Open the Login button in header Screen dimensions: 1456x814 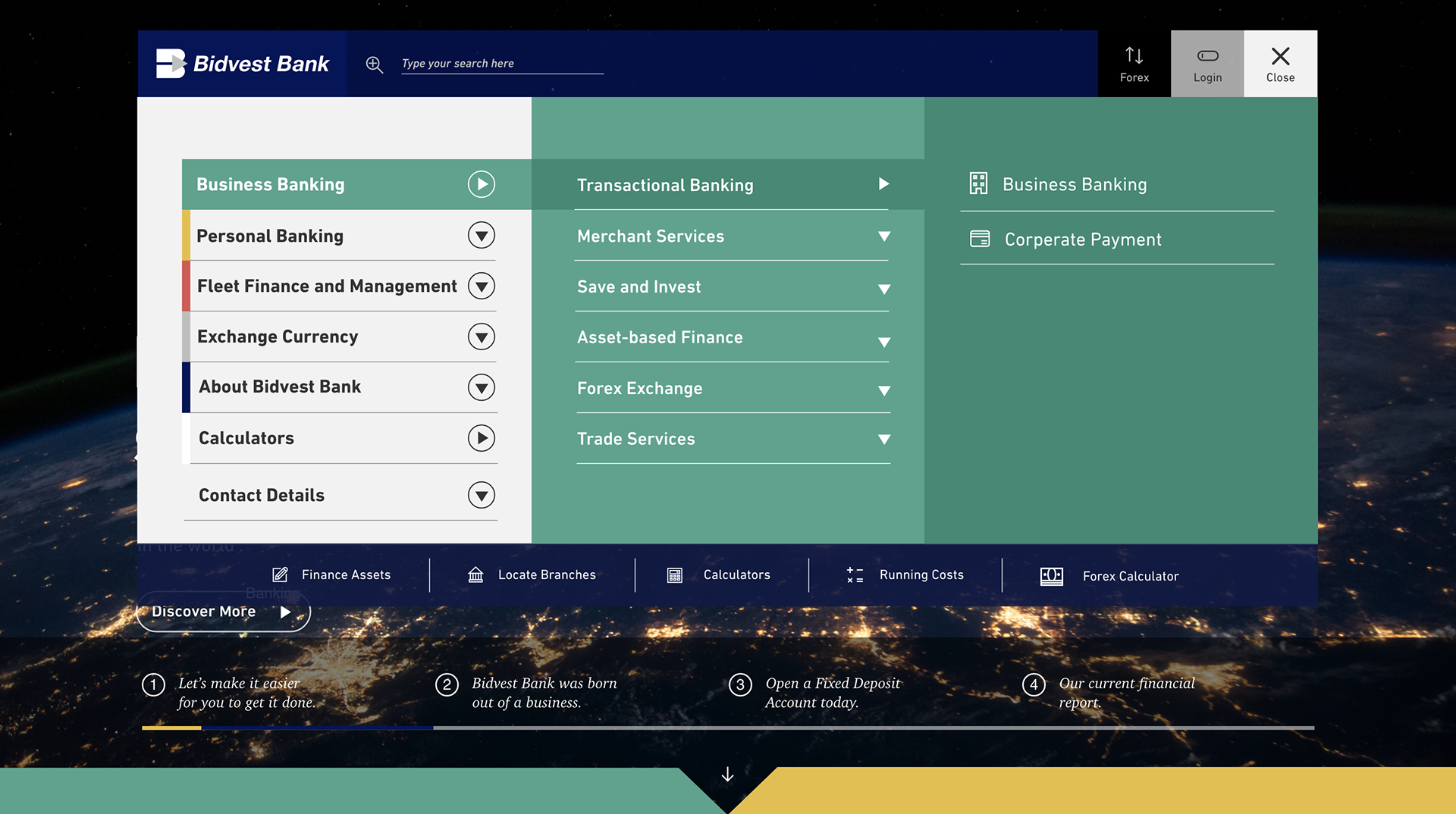pos(1207,64)
